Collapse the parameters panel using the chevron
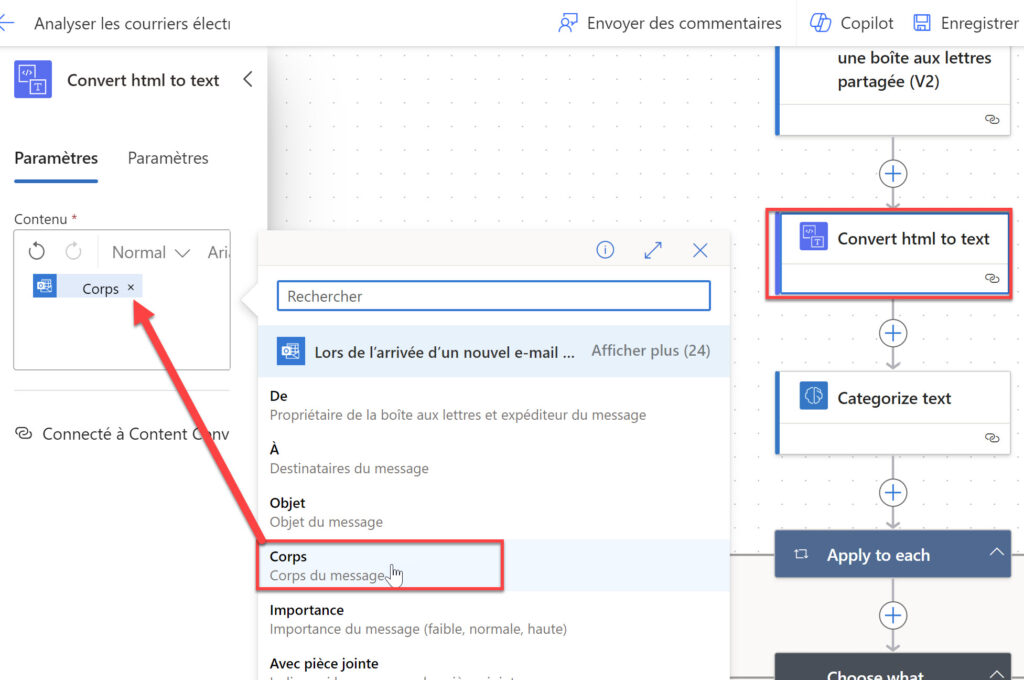The image size is (1024, 680). 248,80
